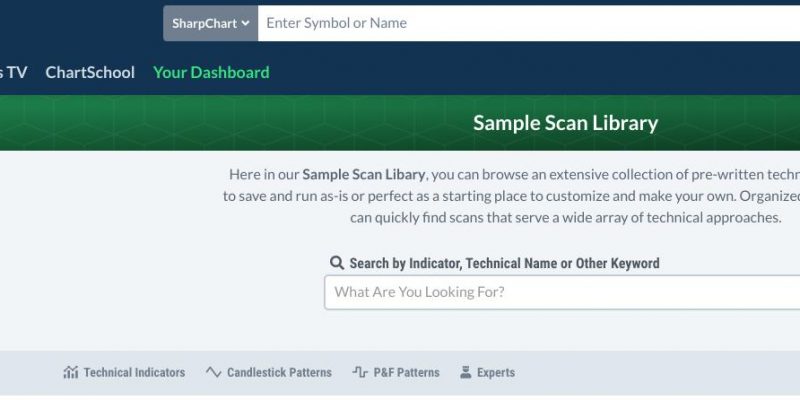Screen dimensions: 800x400
Task: Open the SharpChart type dropdown
Action: (x=210, y=23)
